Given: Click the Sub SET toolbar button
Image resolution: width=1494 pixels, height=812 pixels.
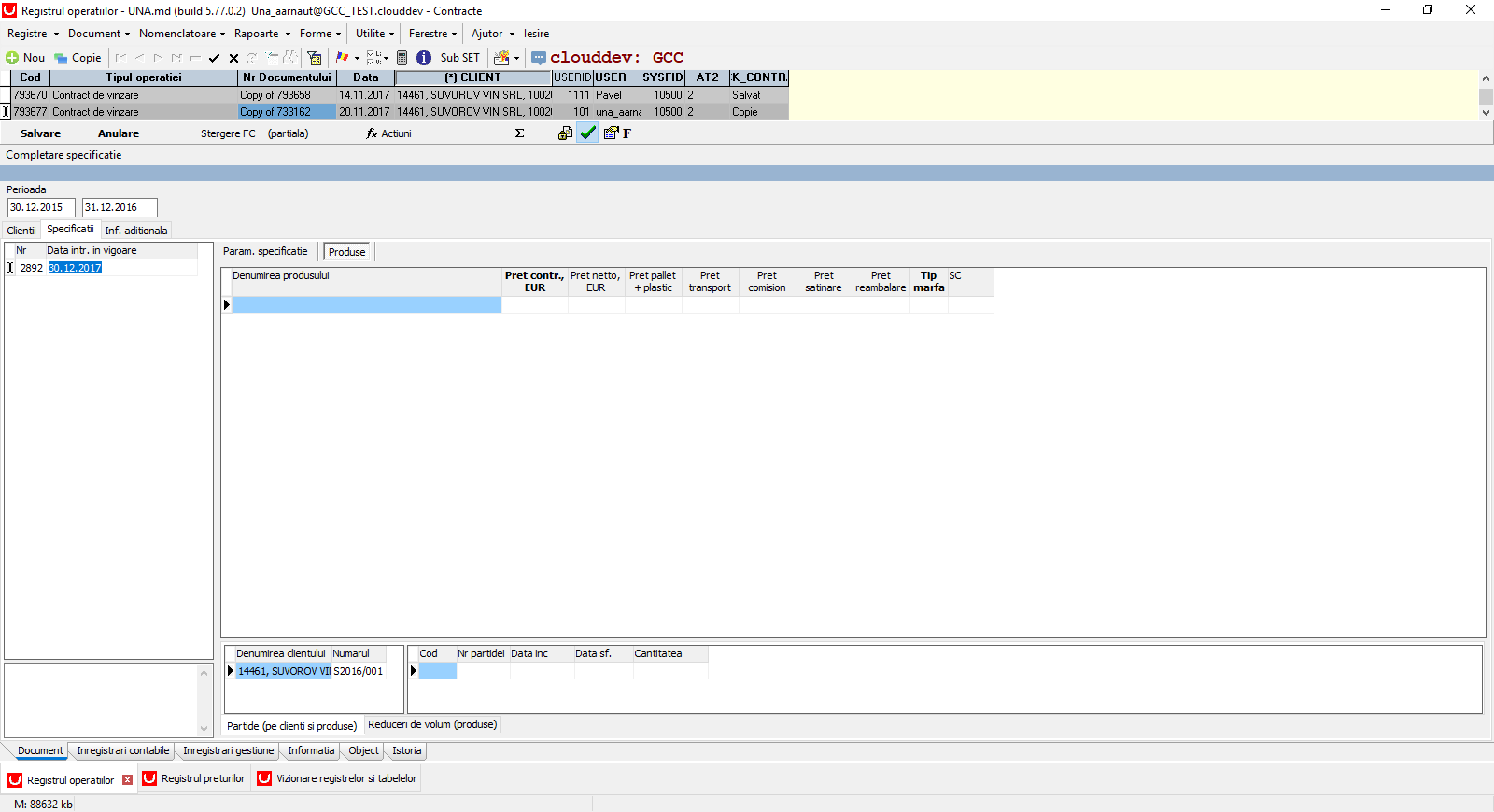Looking at the screenshot, I should (x=460, y=58).
